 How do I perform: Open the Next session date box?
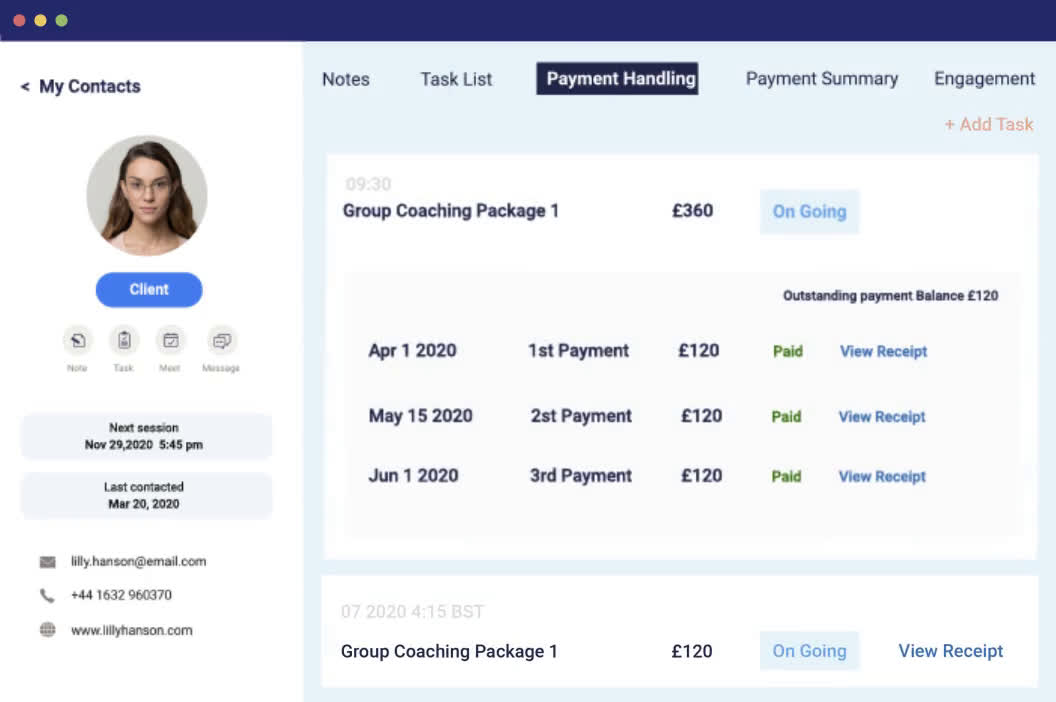[146, 436]
